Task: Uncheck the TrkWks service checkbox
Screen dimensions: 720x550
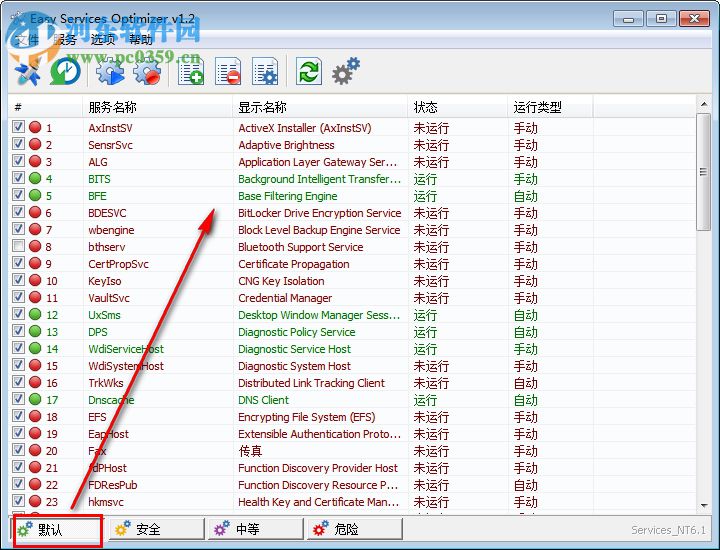Action: click(x=18, y=382)
